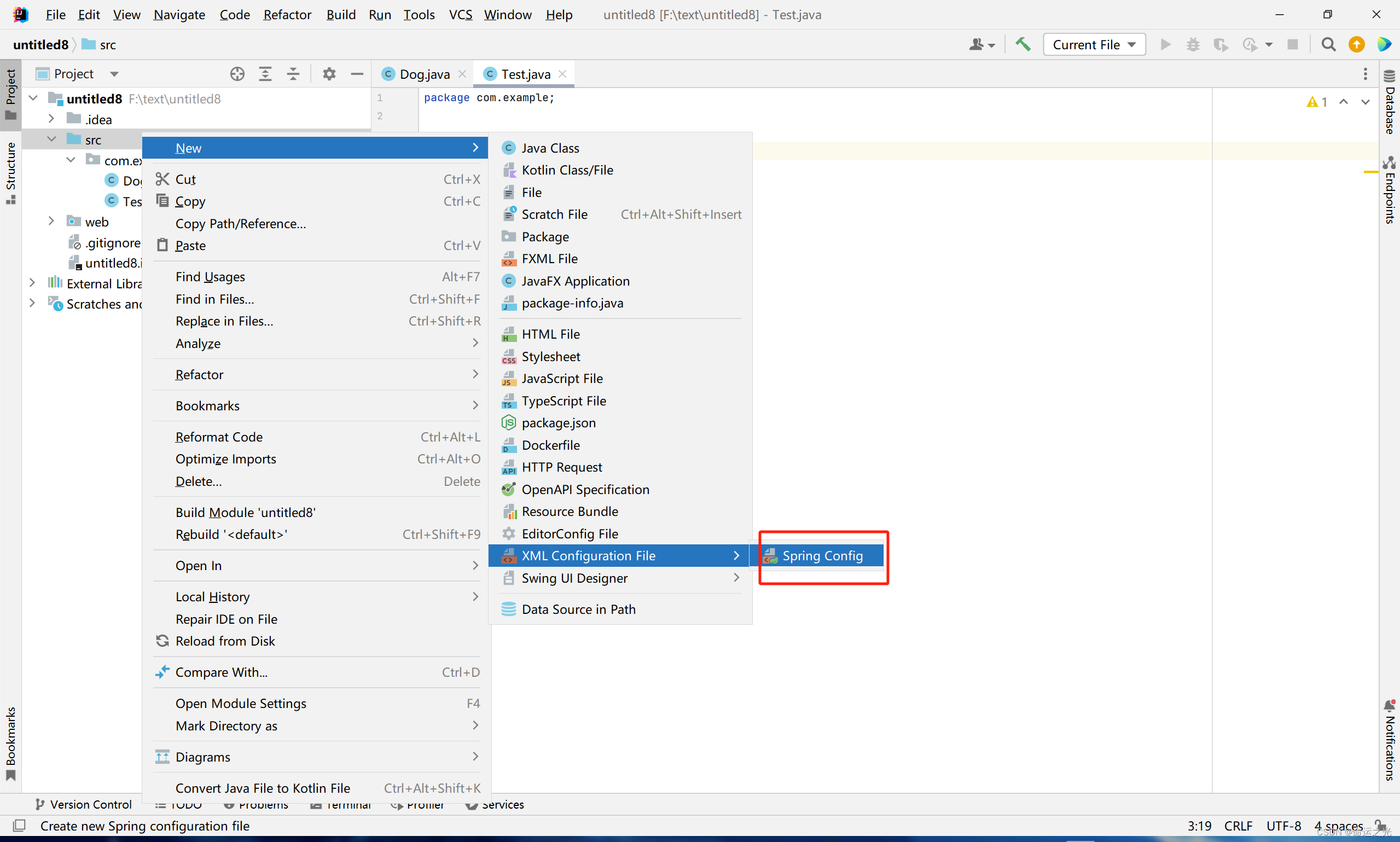Expand the .idea folder in tree

point(51,119)
